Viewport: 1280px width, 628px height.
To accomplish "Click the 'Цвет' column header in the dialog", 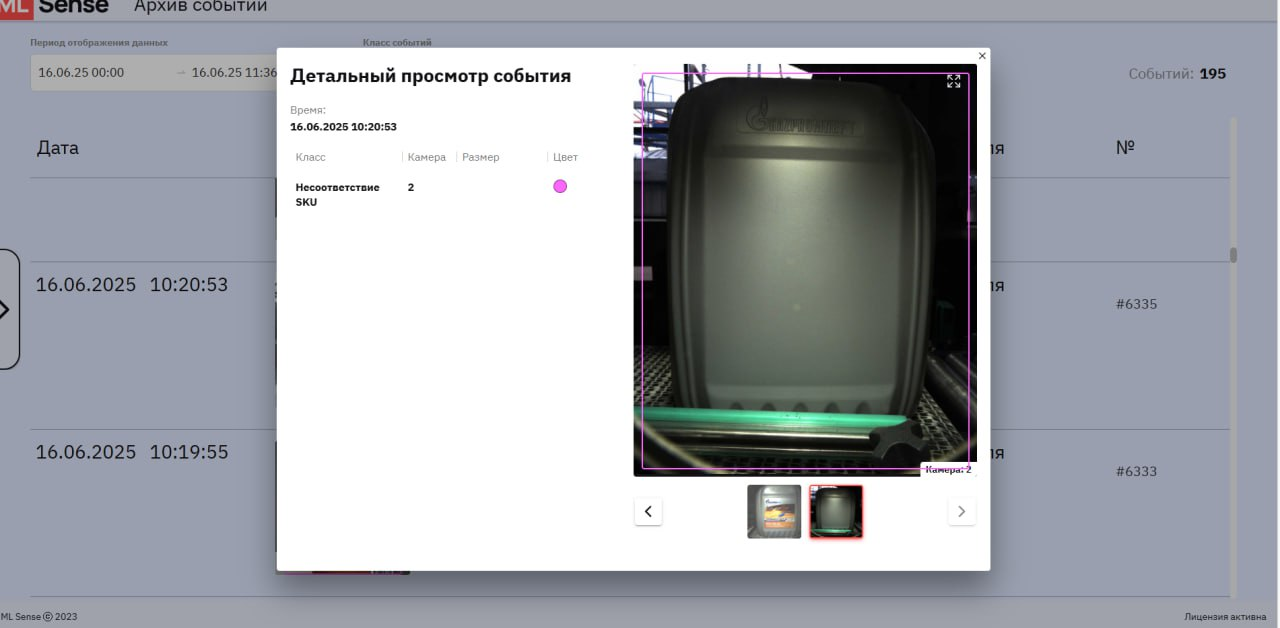I will pyautogui.click(x=566, y=157).
